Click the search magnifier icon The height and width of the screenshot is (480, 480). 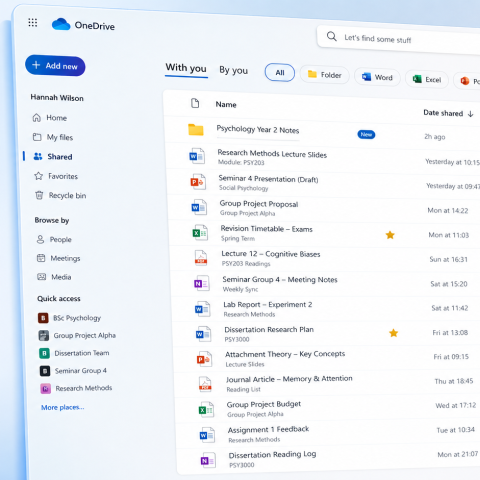click(332, 36)
